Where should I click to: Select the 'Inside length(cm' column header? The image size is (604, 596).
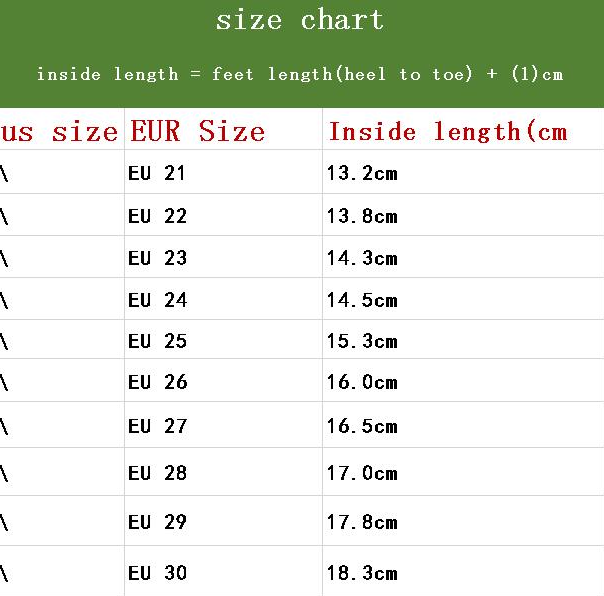pyautogui.click(x=447, y=131)
